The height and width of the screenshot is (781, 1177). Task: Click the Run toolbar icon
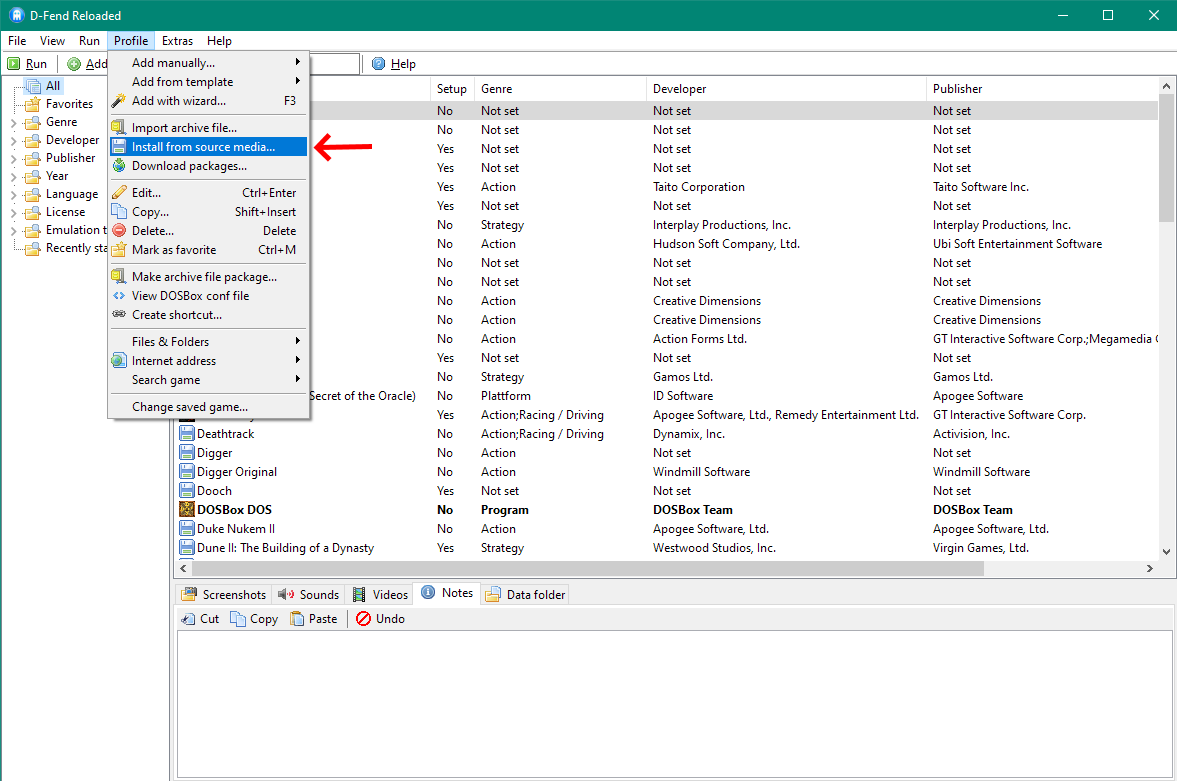click(x=14, y=64)
